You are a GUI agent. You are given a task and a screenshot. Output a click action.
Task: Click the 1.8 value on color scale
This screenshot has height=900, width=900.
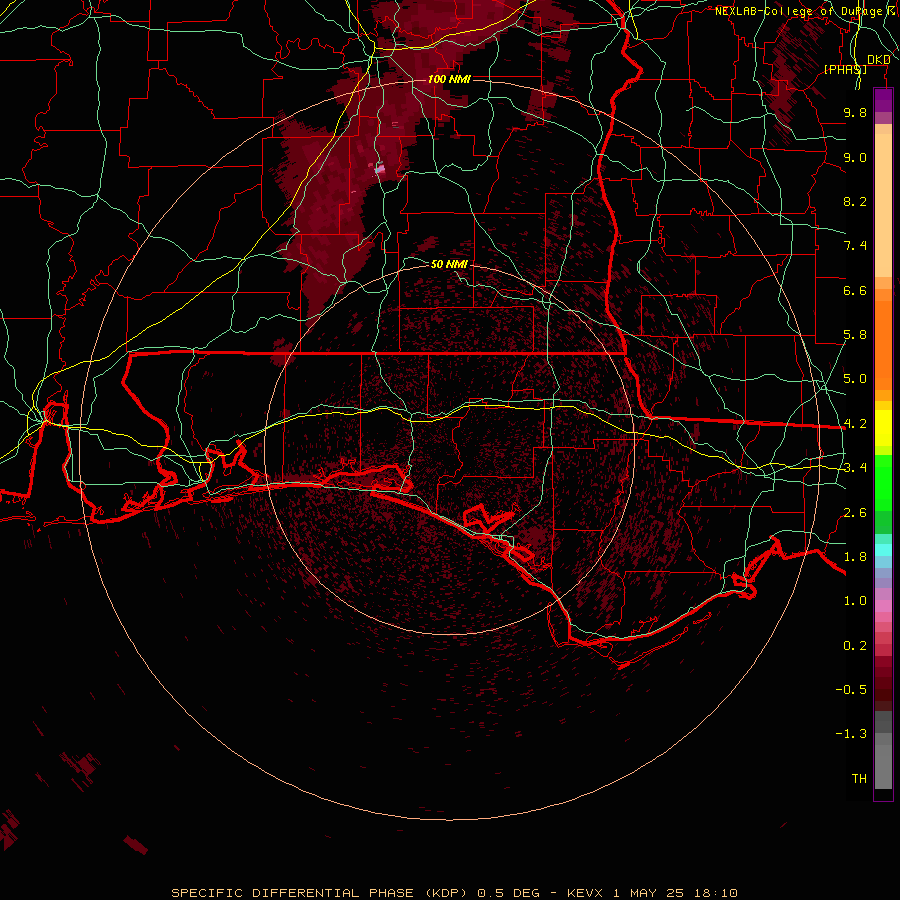(855, 557)
